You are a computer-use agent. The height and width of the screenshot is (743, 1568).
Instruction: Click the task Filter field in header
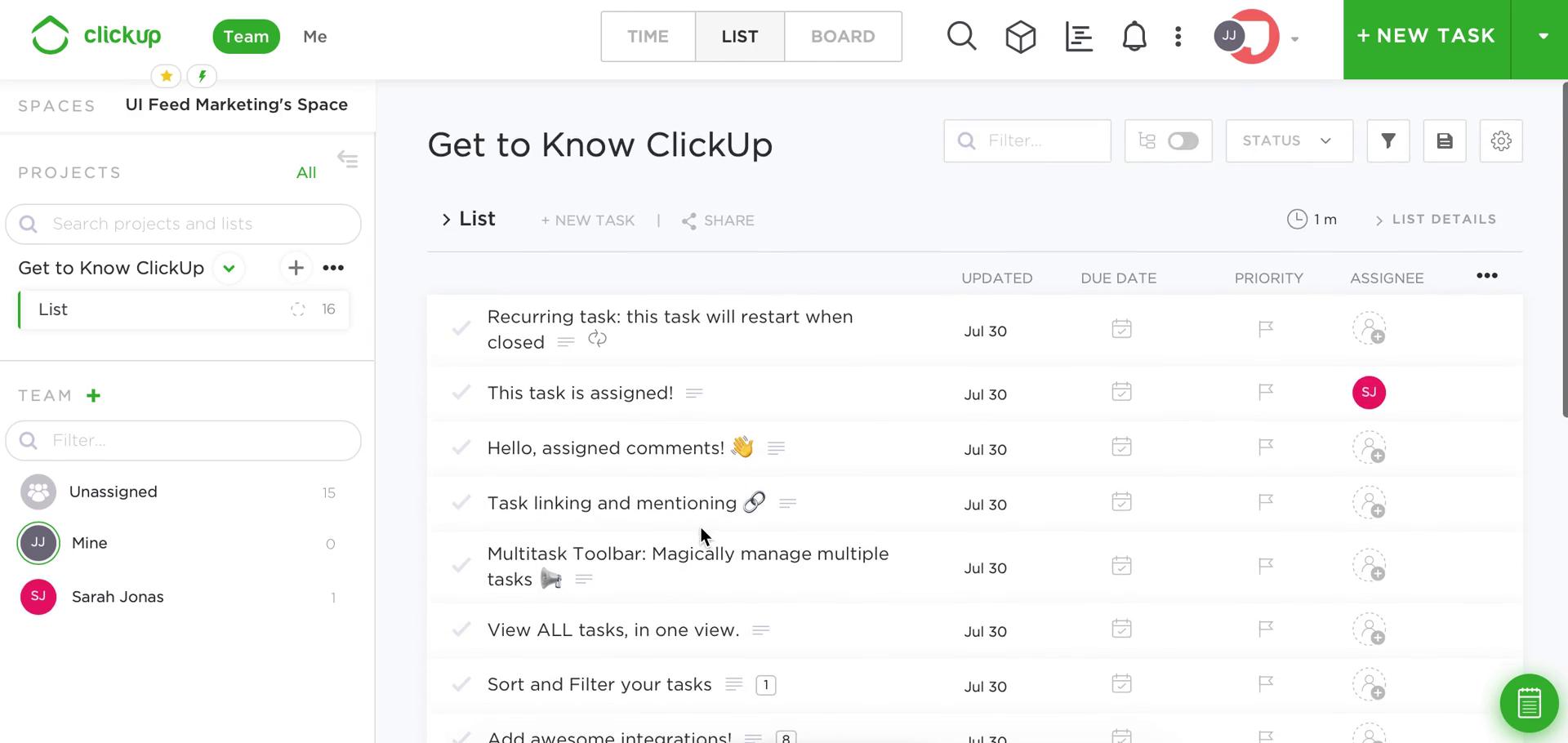point(1027,140)
